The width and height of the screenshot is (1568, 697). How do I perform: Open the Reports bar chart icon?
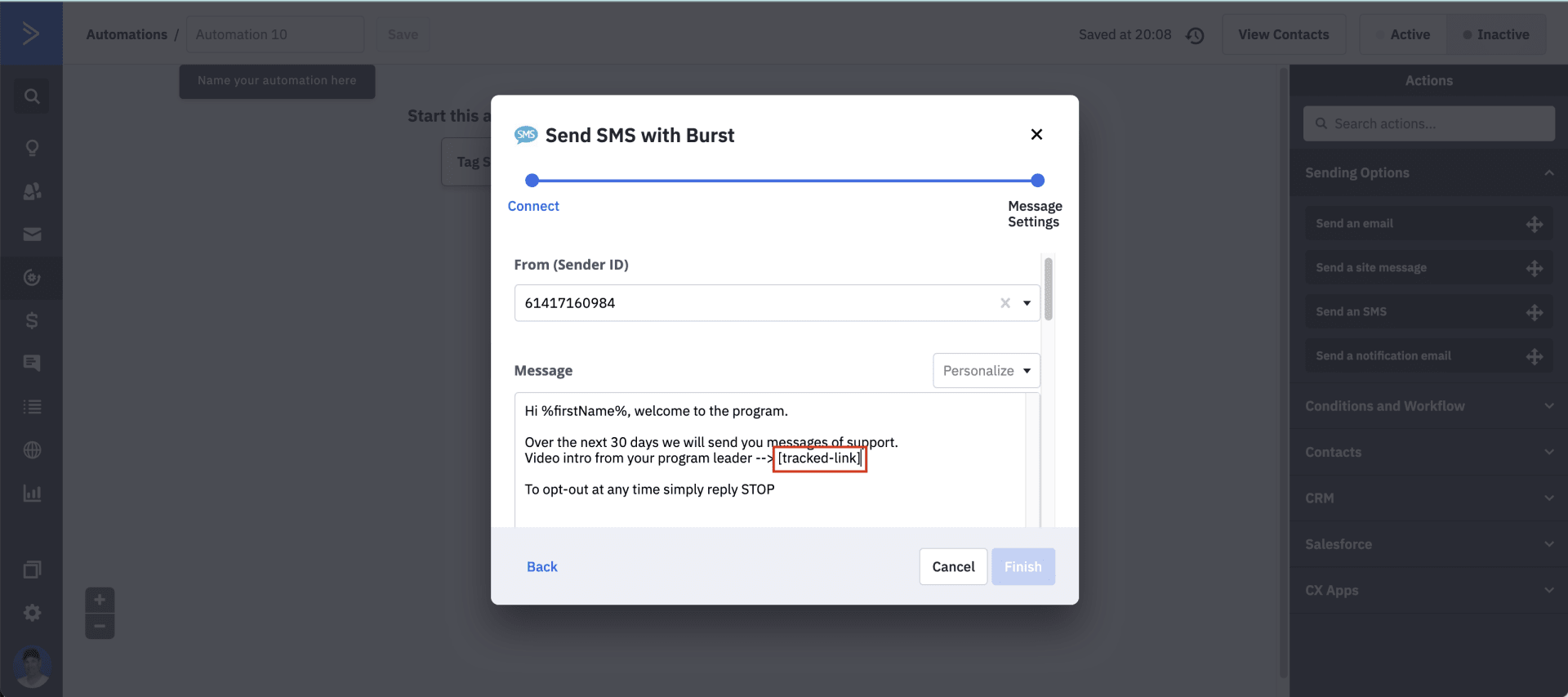(32, 493)
